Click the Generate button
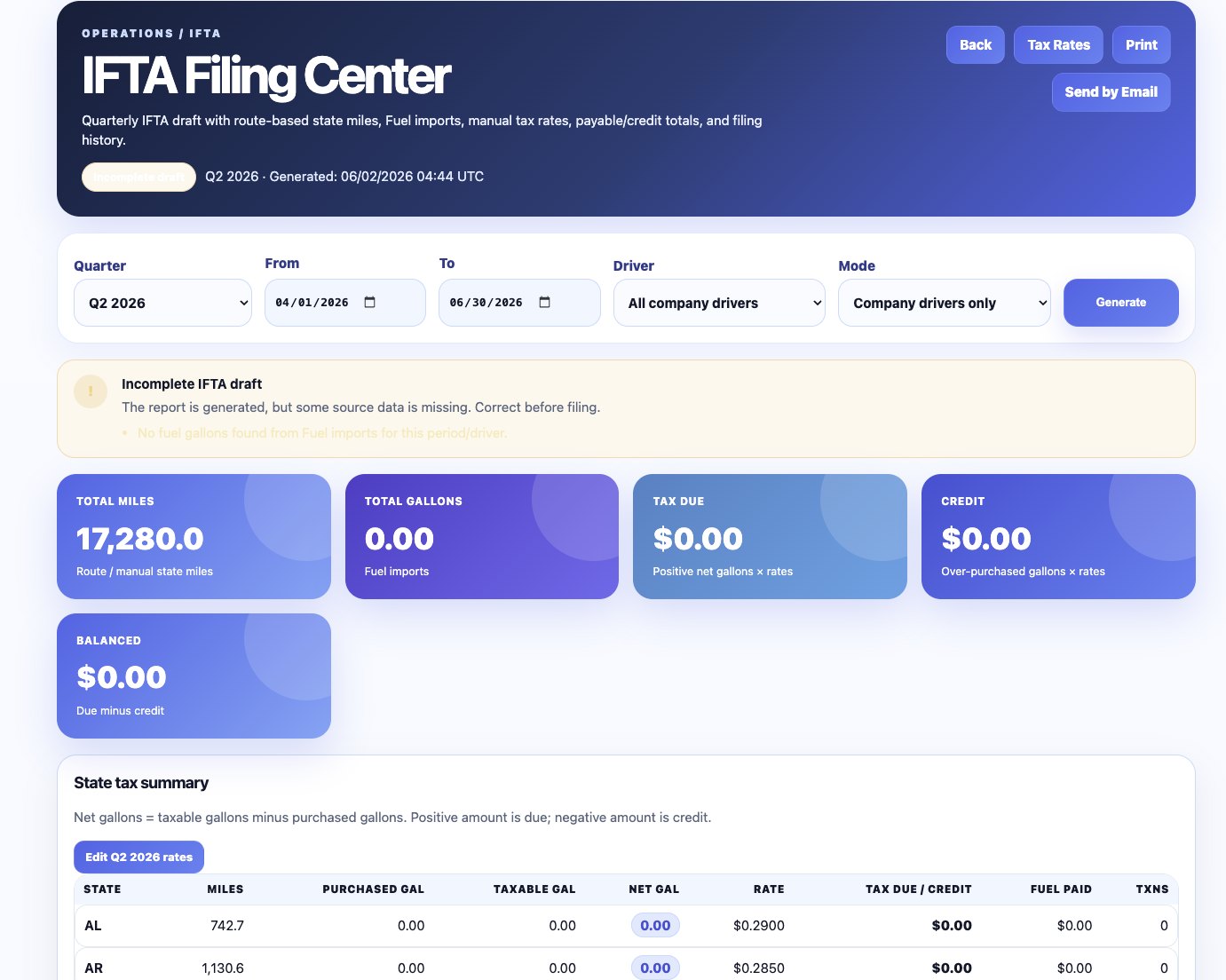The height and width of the screenshot is (980, 1226). (1120, 303)
